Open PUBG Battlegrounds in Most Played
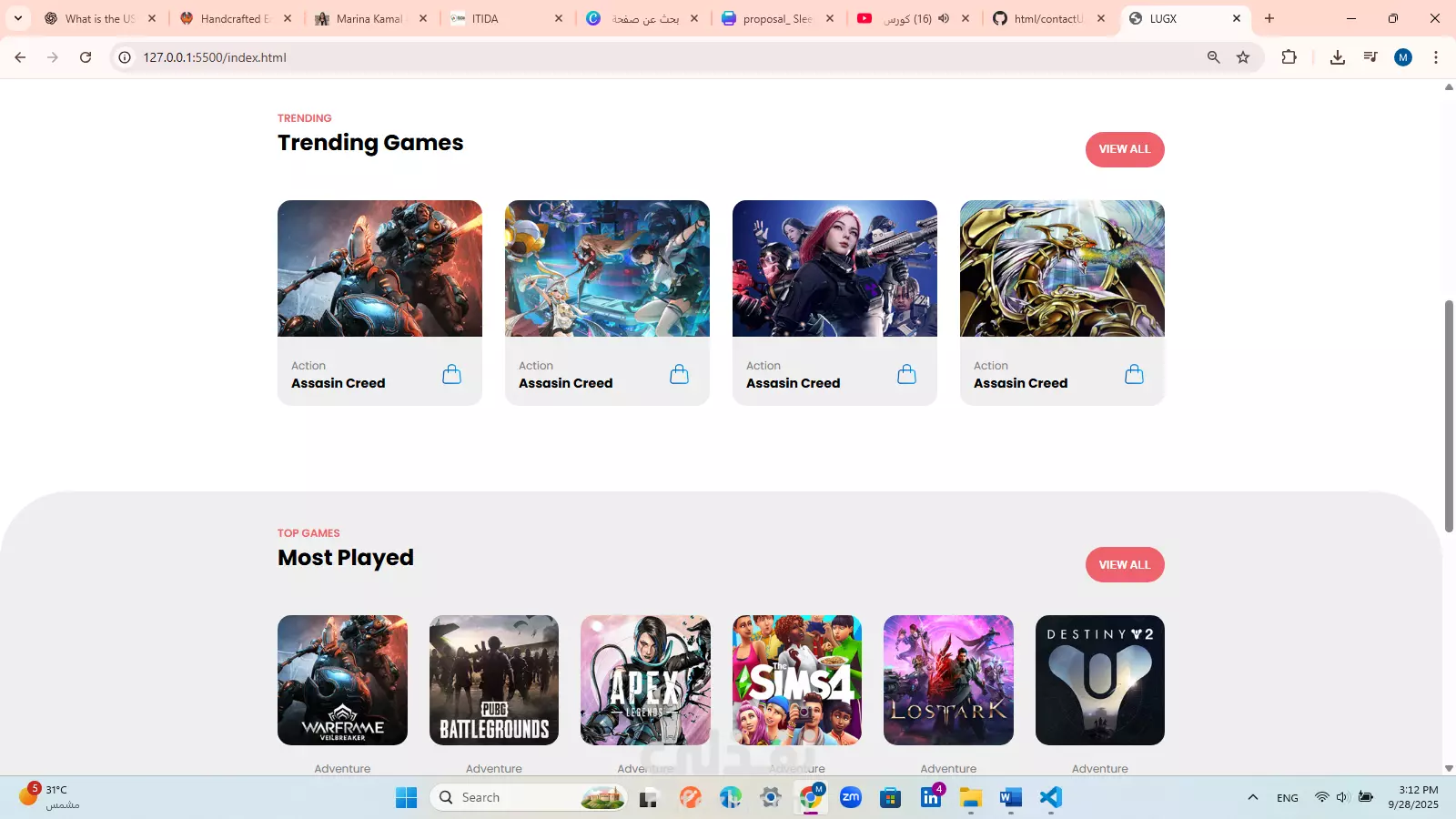Screen dimensions: 1456x819 (494, 680)
